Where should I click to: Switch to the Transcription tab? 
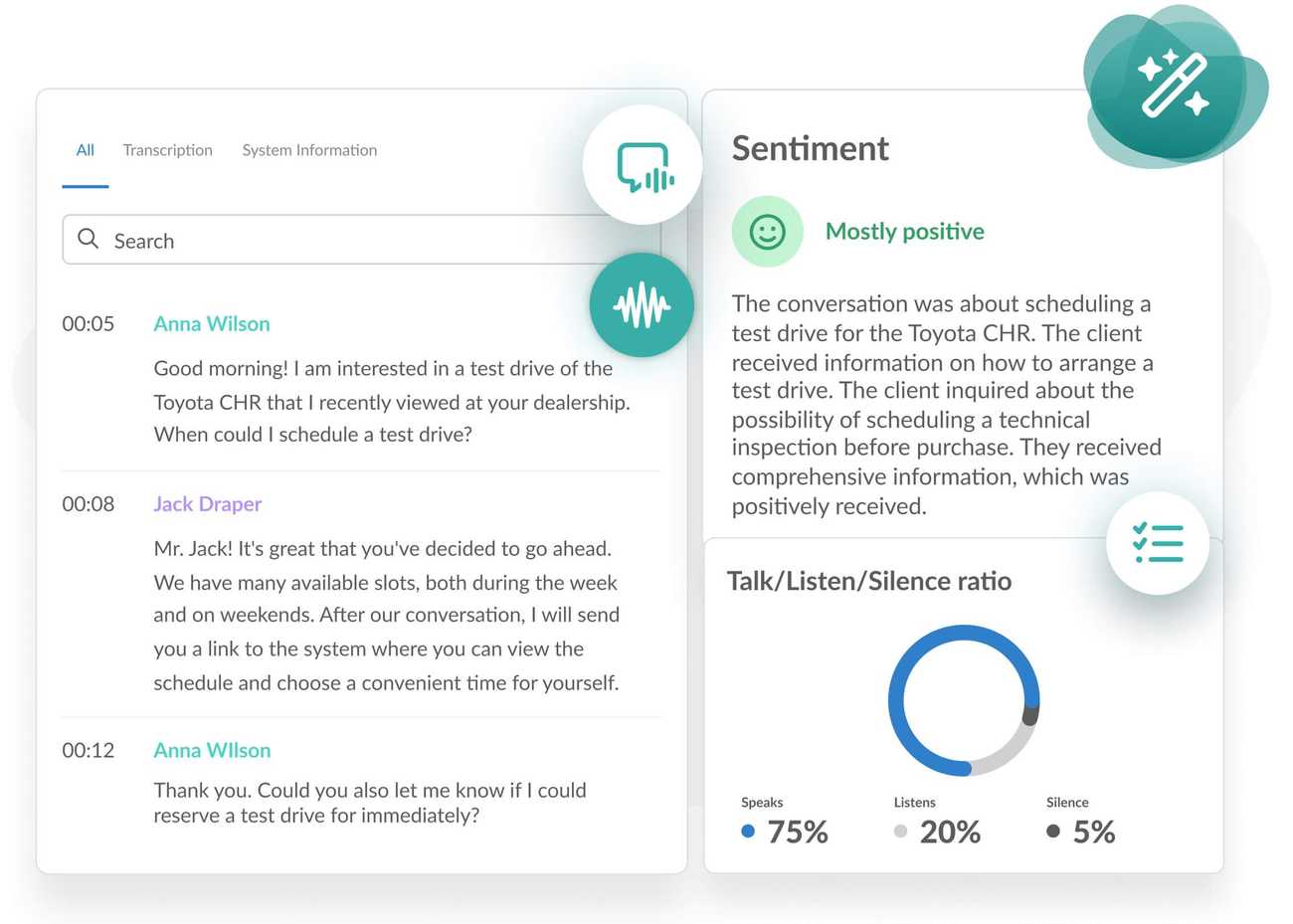167,149
